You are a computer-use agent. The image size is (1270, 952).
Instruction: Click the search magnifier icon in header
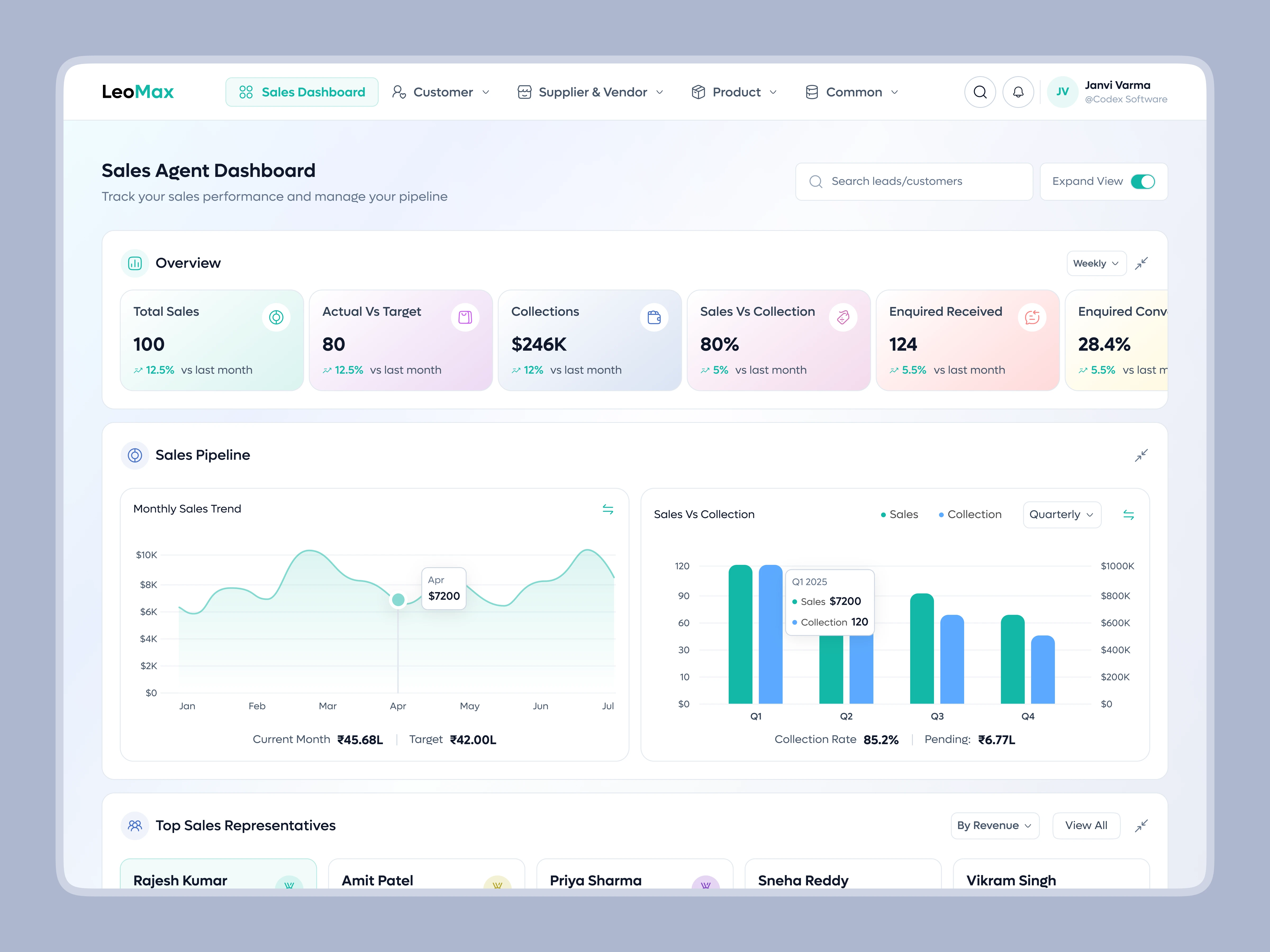980,92
